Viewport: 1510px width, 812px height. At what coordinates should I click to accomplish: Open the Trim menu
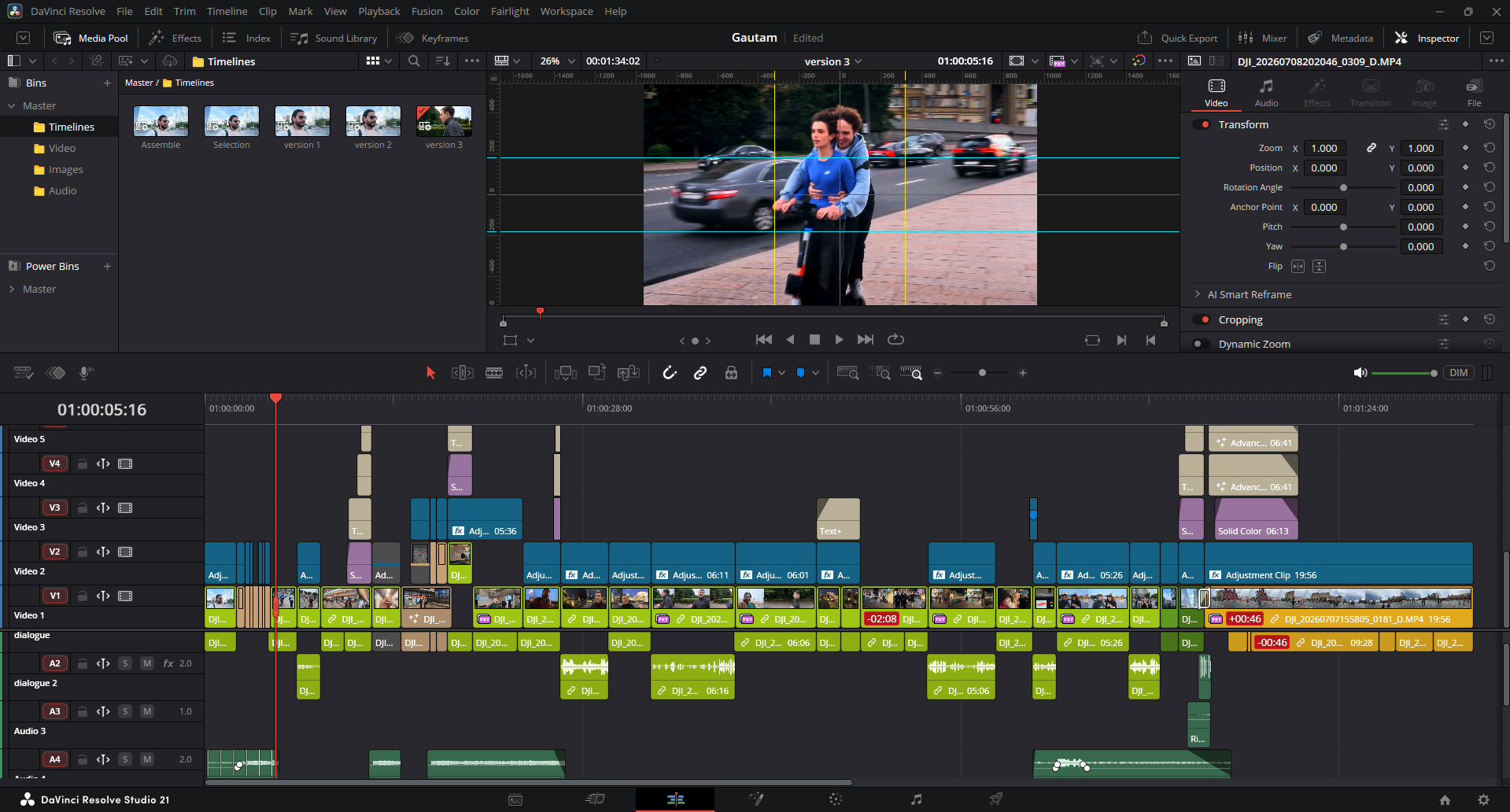[185, 11]
